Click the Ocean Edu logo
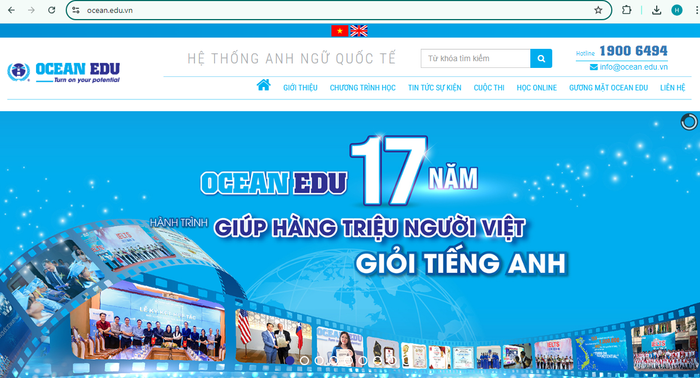The height and width of the screenshot is (378, 700). (x=64, y=72)
